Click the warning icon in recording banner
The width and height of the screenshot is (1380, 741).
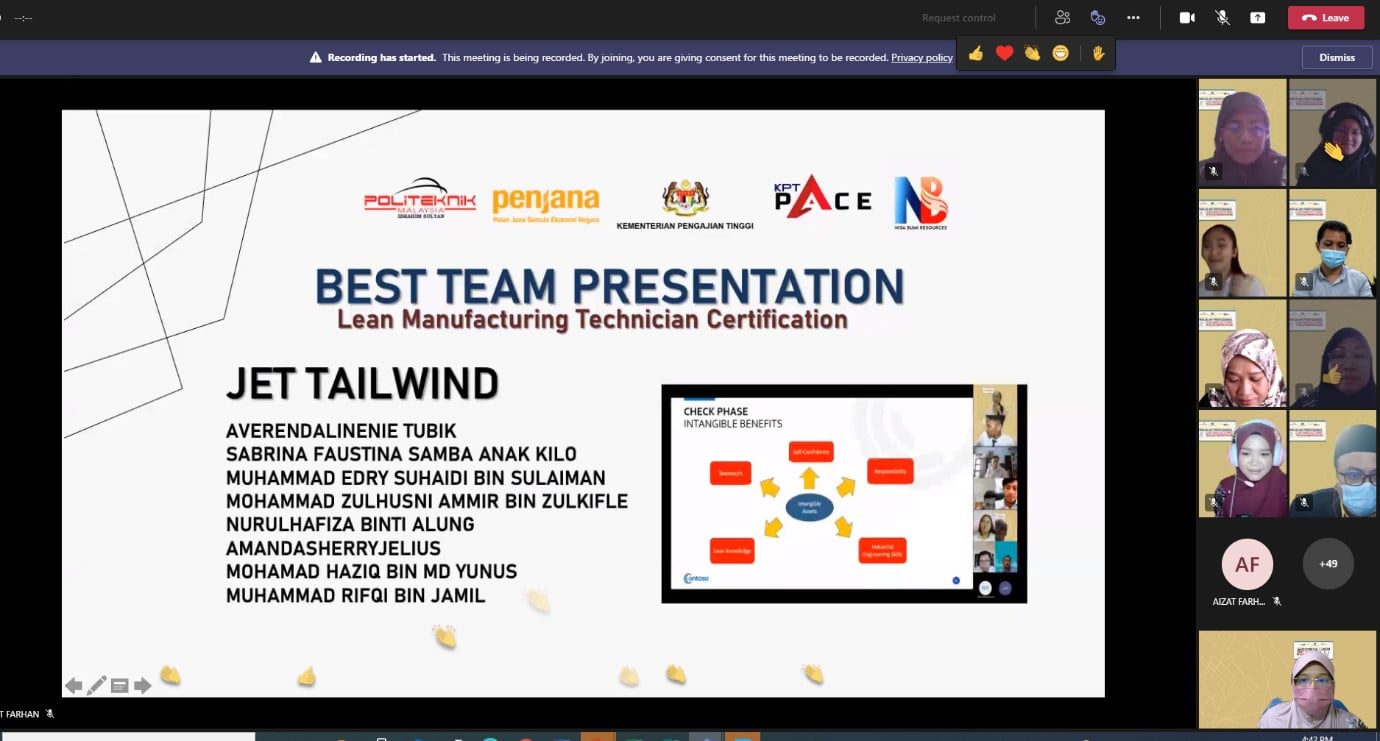[x=316, y=57]
